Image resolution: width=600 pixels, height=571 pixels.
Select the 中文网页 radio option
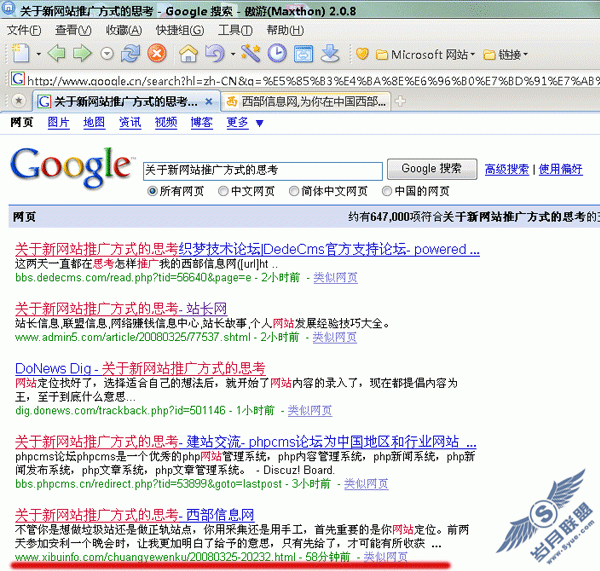[223, 191]
